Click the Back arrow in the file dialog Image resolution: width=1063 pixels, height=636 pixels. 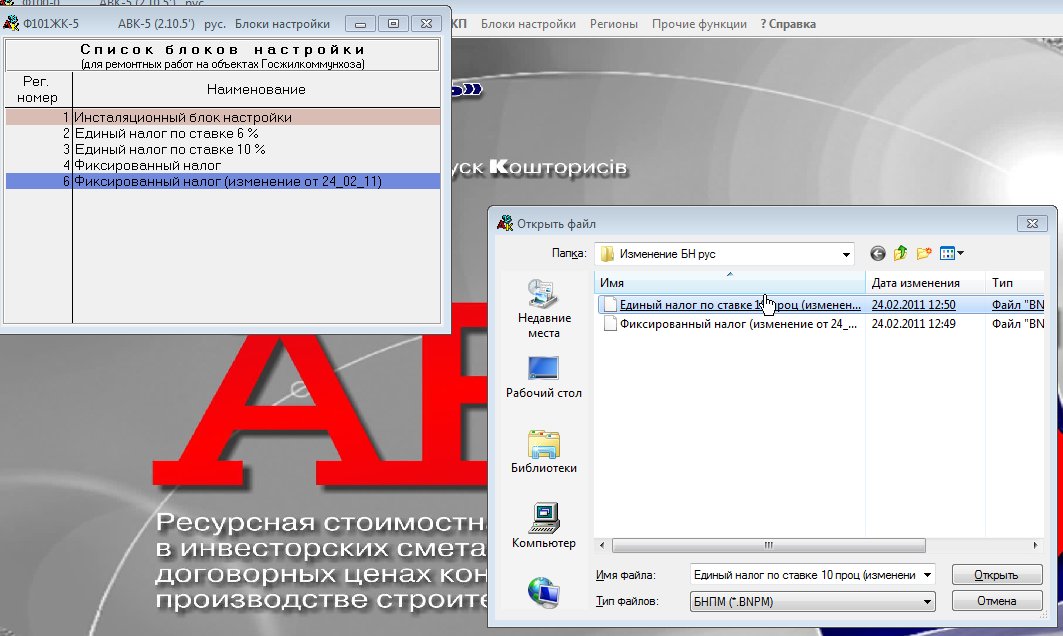878,253
